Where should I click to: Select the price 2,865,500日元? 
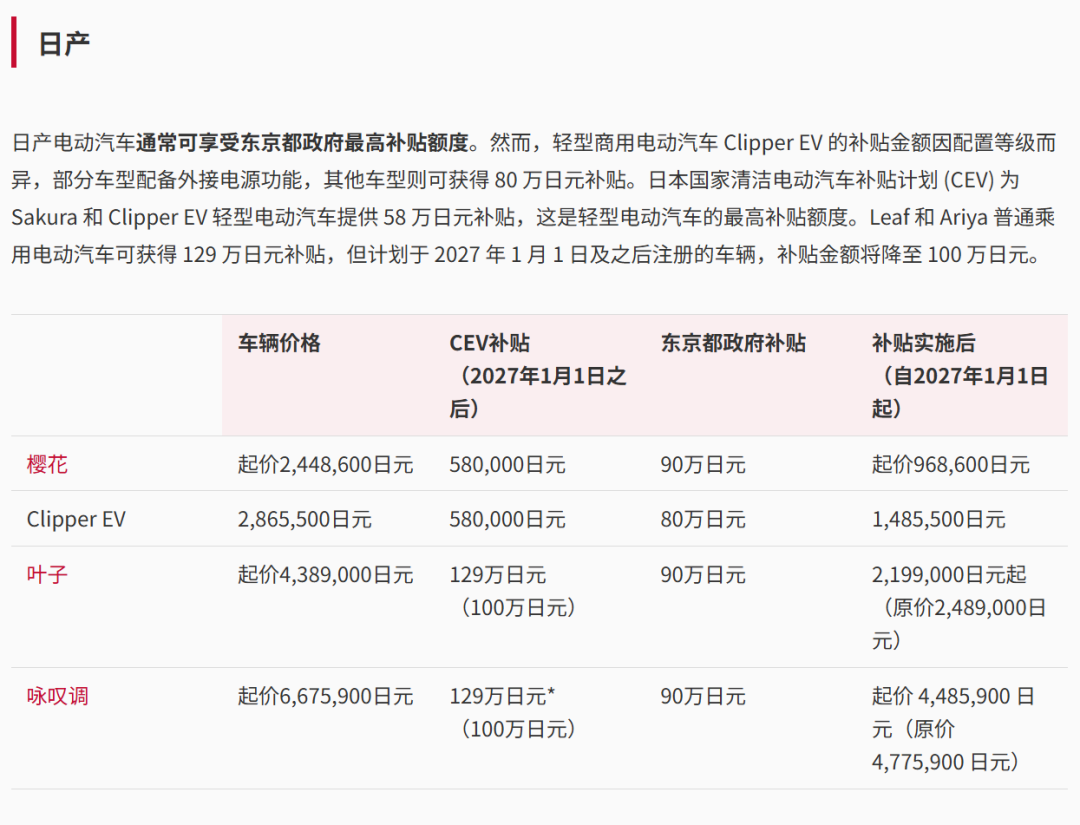coord(304,519)
